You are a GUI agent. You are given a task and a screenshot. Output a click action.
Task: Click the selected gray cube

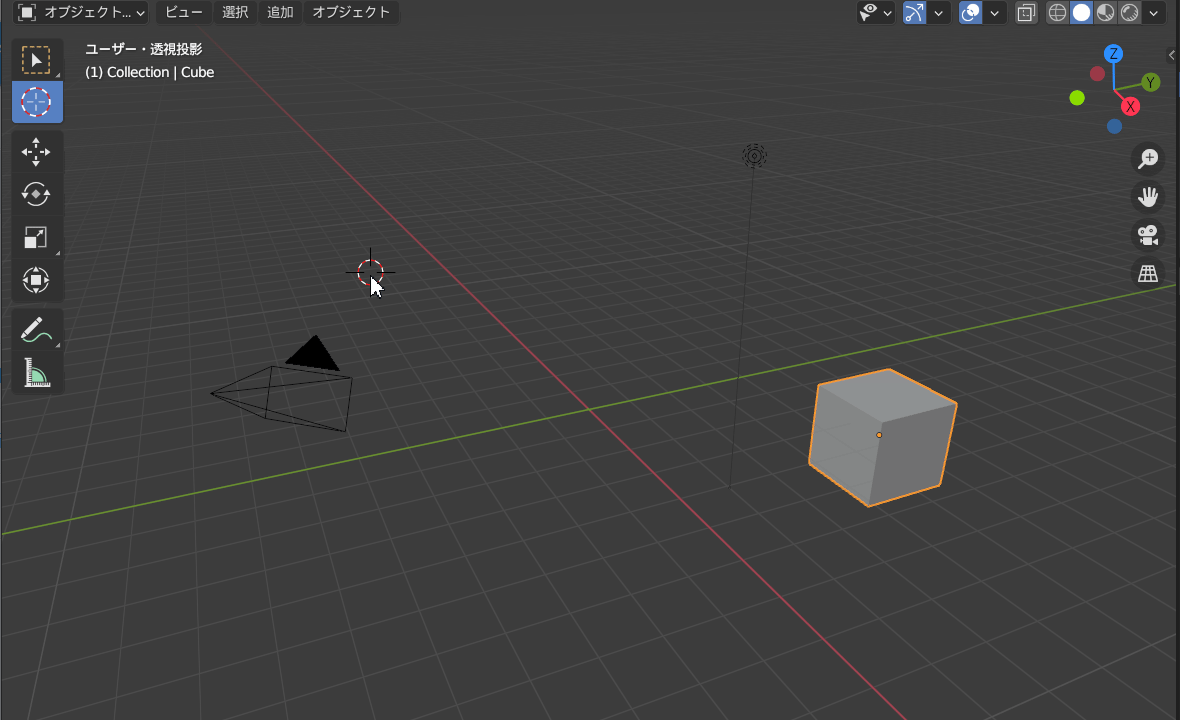click(x=881, y=437)
